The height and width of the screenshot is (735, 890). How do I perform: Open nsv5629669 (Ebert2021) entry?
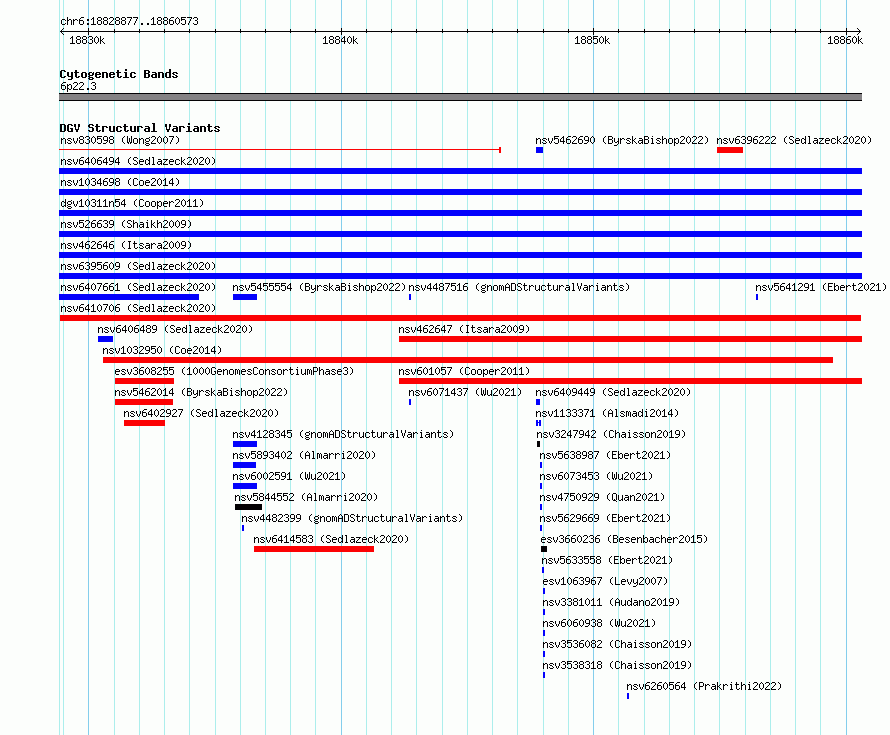pyautogui.click(x=604, y=518)
